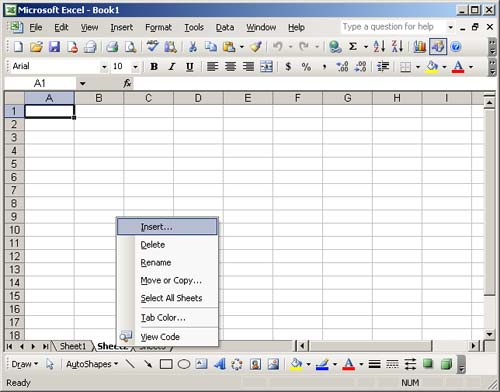Toggle Bold formatting

[154, 67]
